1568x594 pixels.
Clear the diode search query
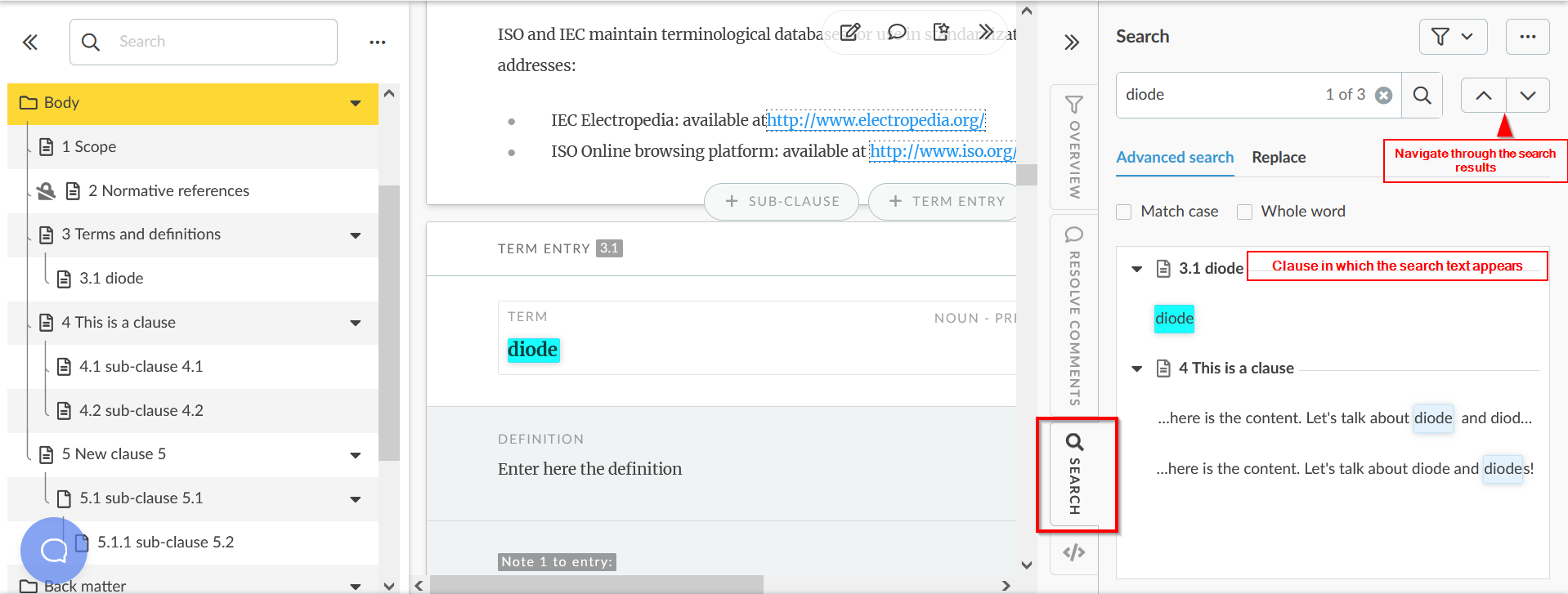[1383, 95]
